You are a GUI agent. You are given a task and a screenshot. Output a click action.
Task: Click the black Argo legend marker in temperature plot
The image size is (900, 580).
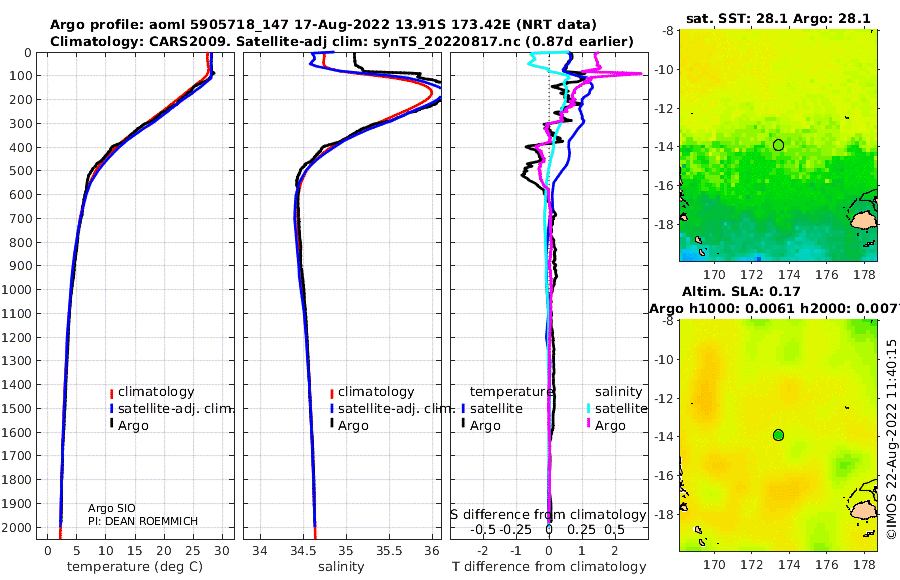[x=111, y=424]
